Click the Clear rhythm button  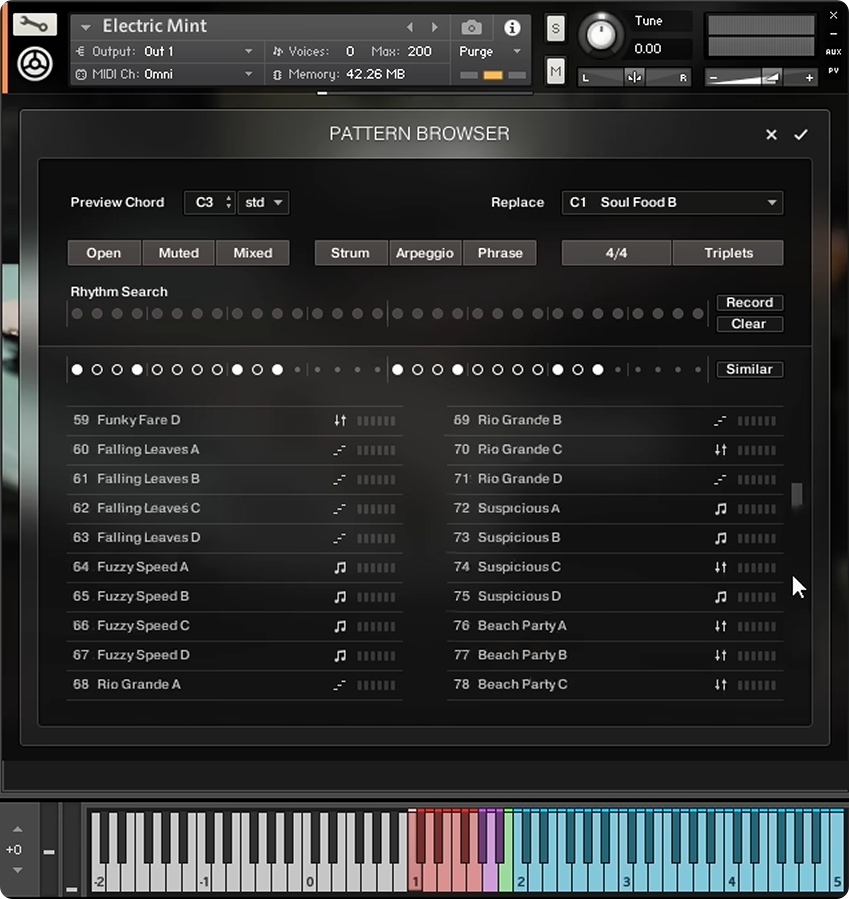point(750,324)
